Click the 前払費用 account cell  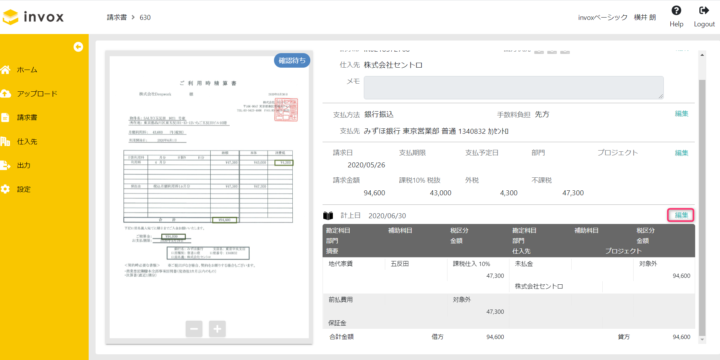(341, 299)
